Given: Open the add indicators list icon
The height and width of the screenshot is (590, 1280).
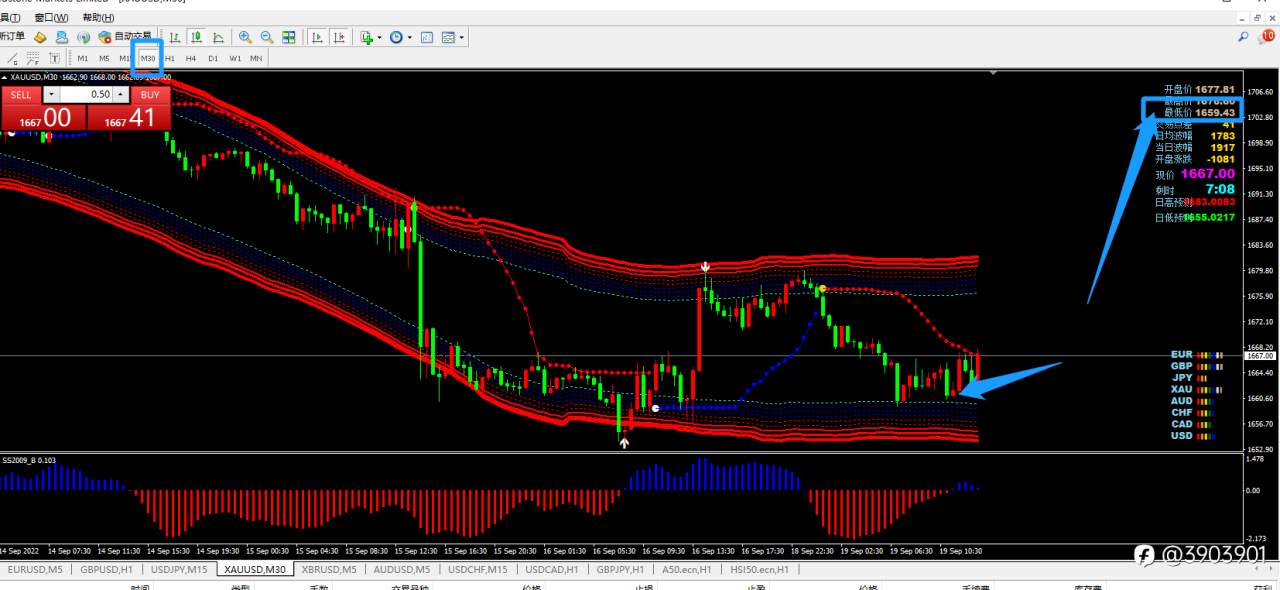Looking at the screenshot, I should point(367,37).
